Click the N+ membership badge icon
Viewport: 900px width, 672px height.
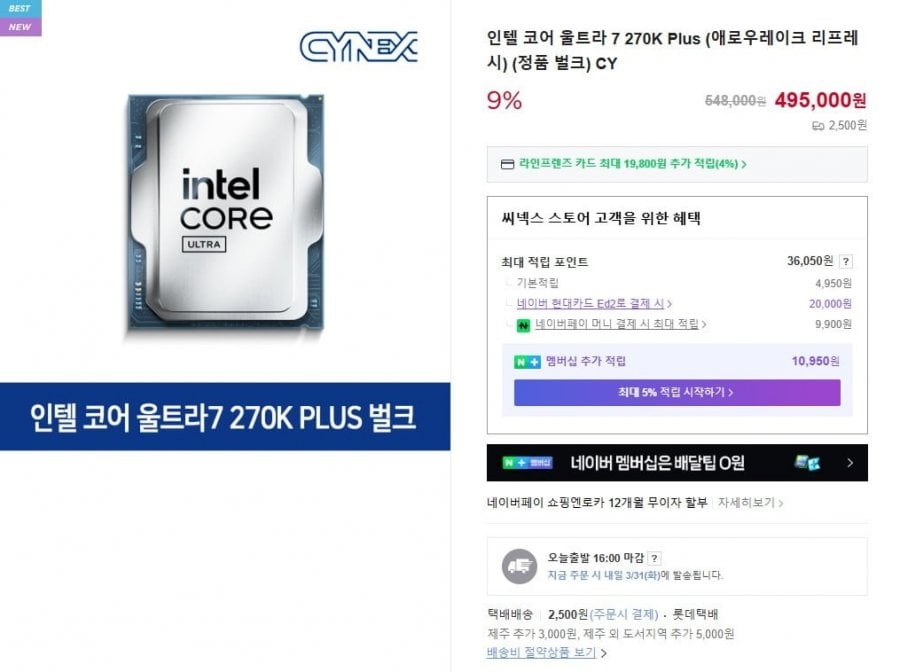[527, 362]
